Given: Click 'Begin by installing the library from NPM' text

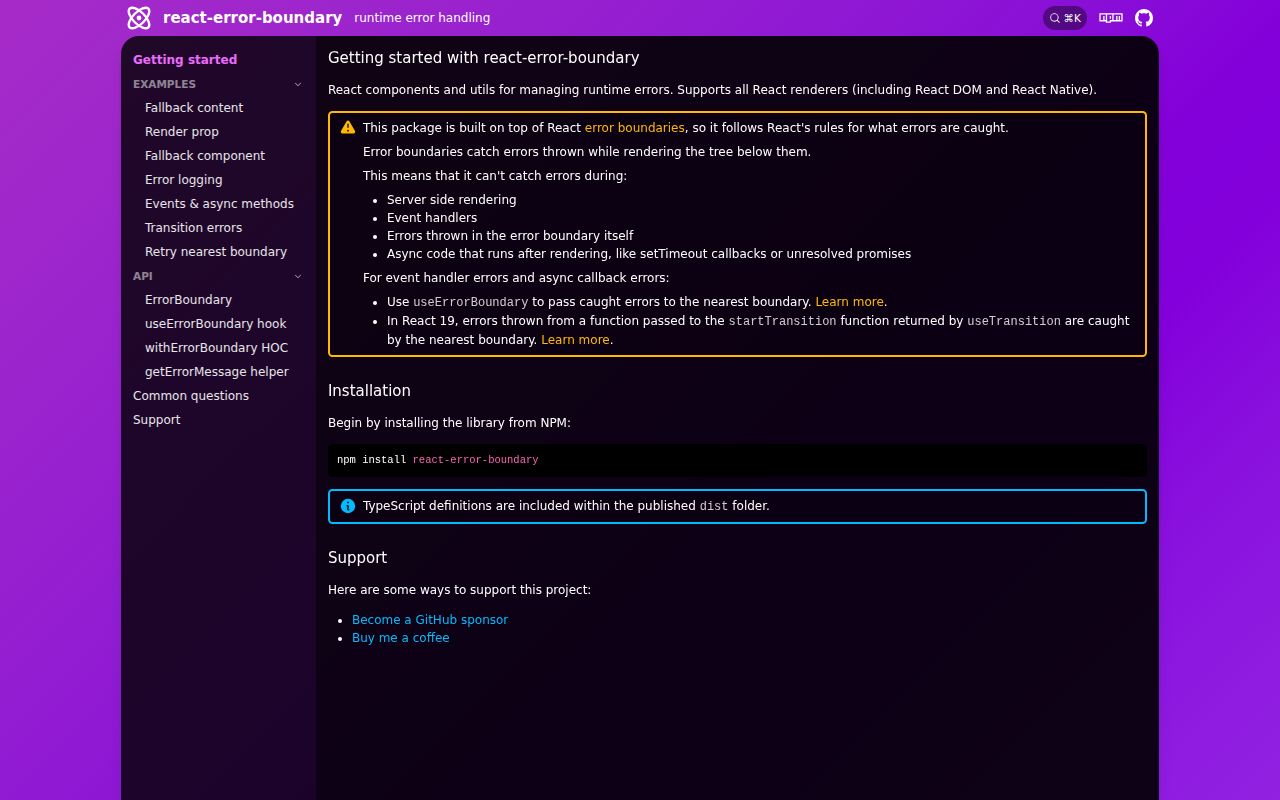Looking at the screenshot, I should pos(449,423).
